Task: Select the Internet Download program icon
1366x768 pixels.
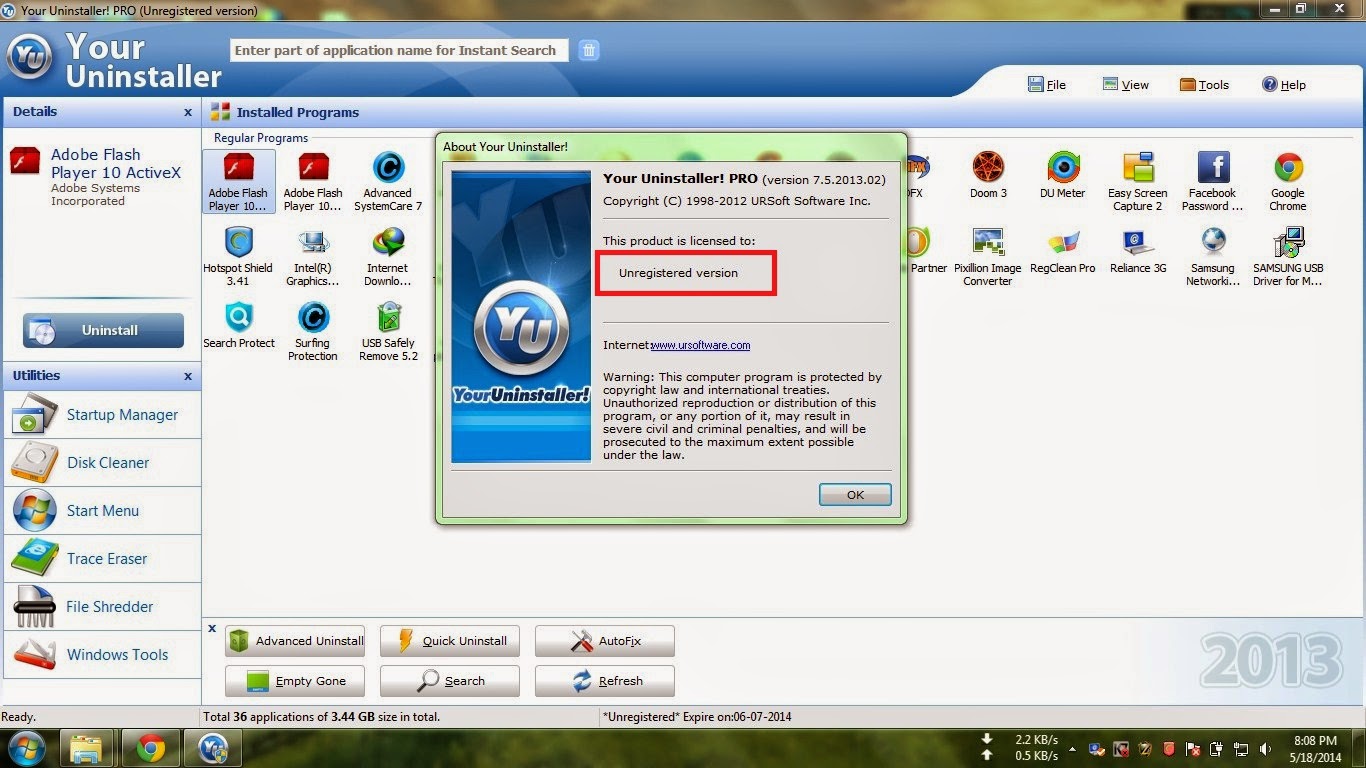Action: pyautogui.click(x=388, y=257)
